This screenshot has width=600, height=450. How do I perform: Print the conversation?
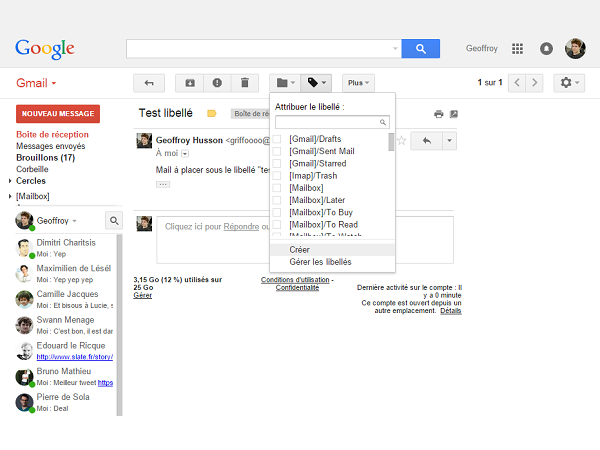(x=439, y=114)
